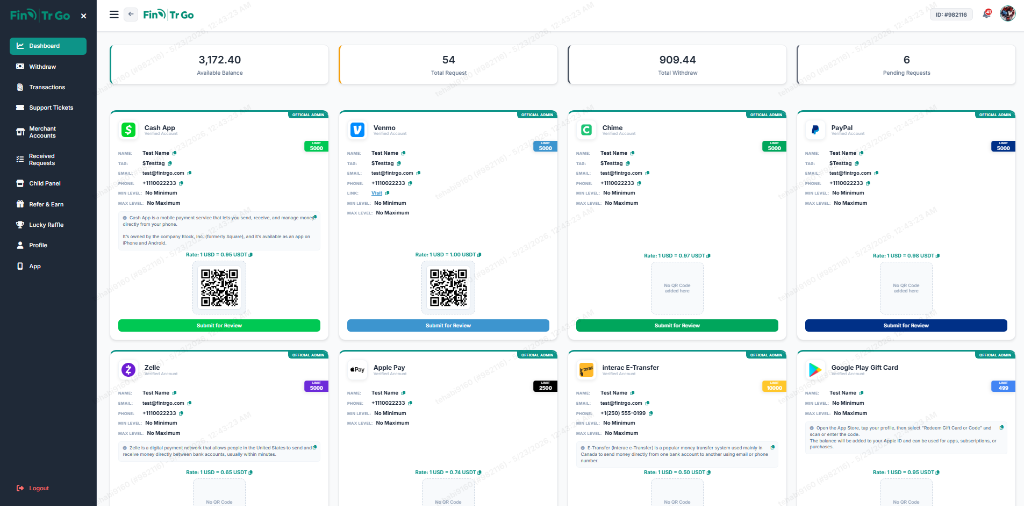Click the Apple Pay logo icon
This screenshot has height=506, width=1024.
click(357, 370)
